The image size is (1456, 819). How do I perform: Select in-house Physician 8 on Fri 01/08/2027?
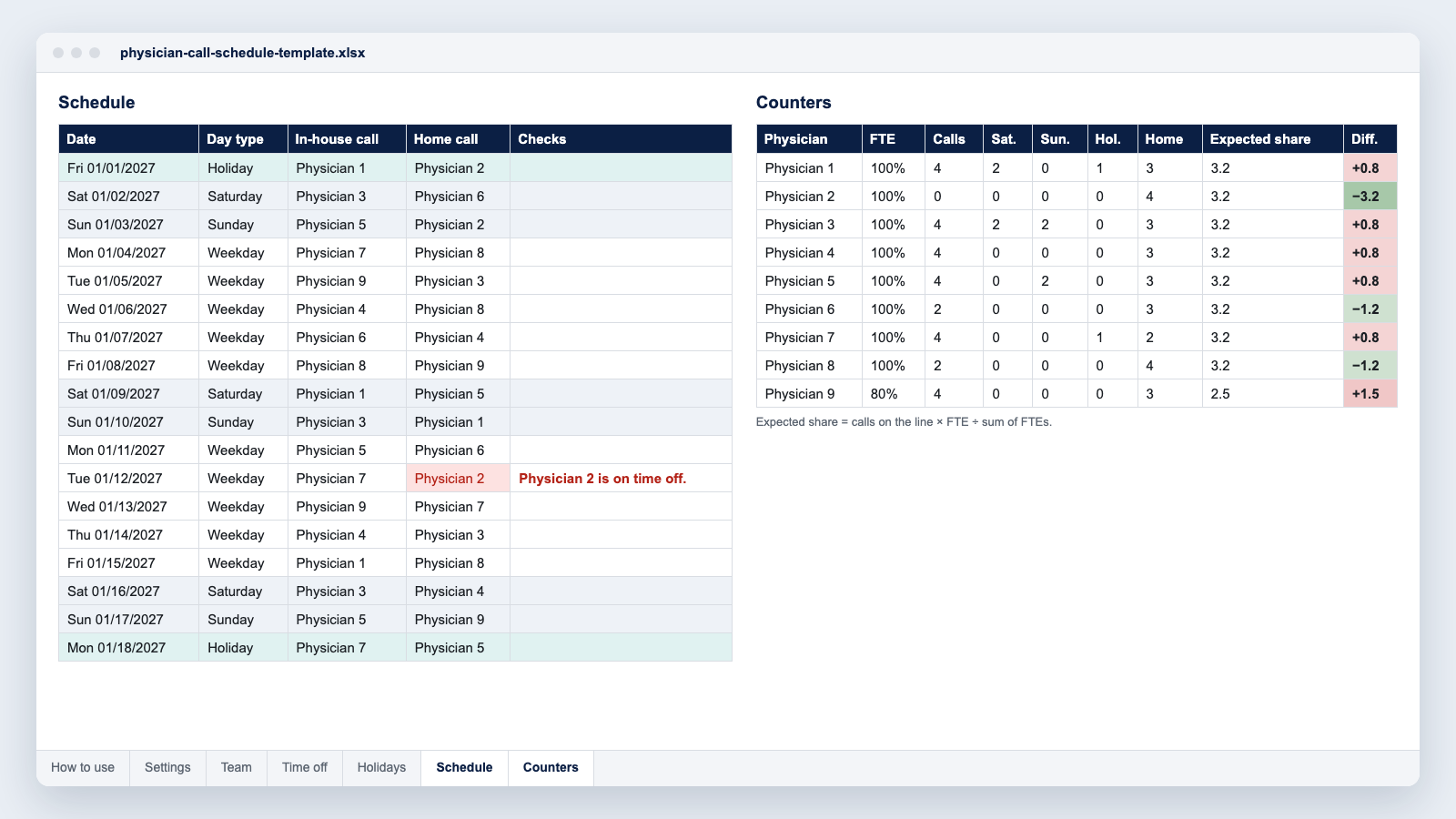(347, 366)
